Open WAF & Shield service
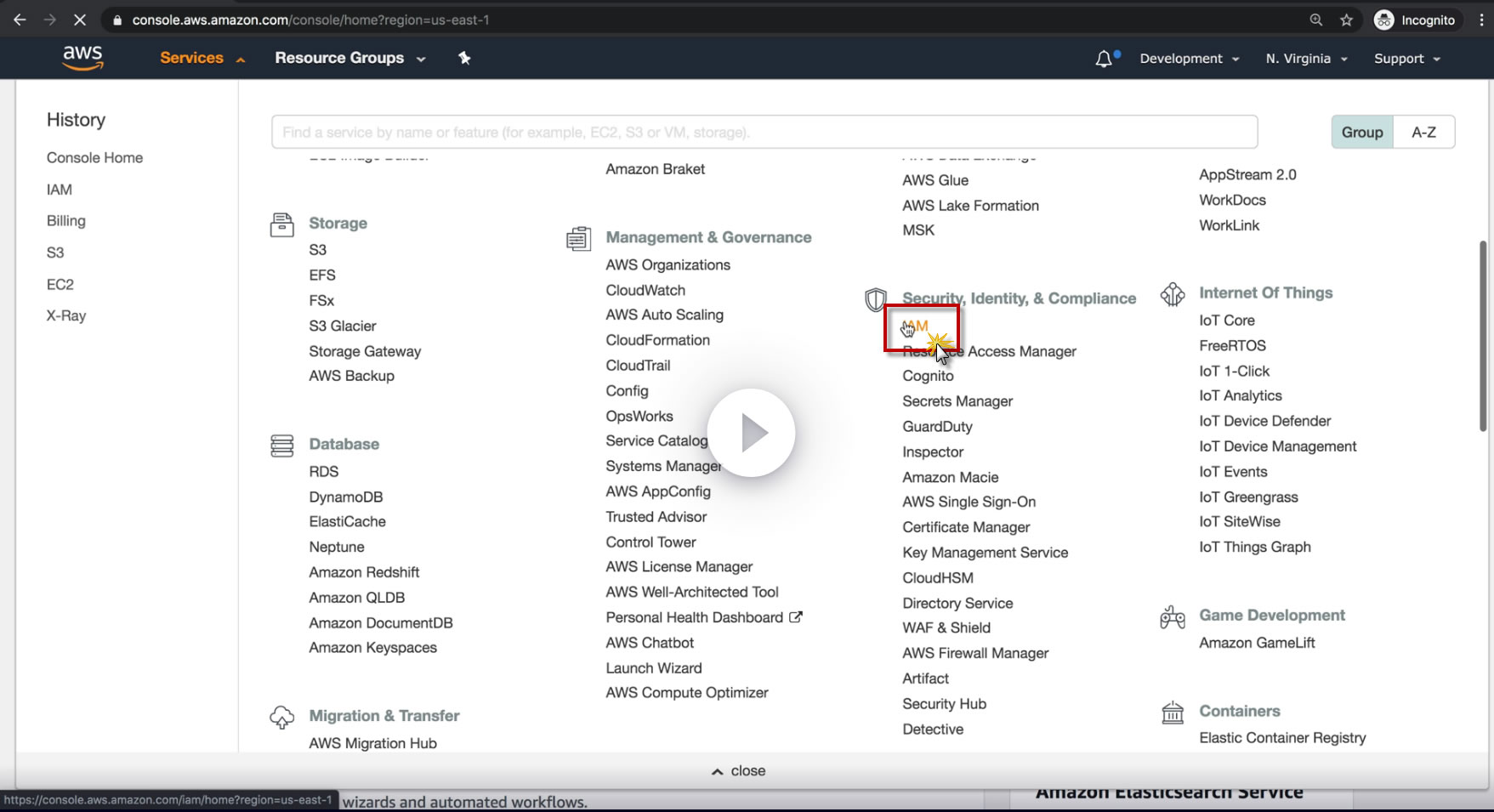The height and width of the screenshot is (812, 1494). tap(946, 627)
